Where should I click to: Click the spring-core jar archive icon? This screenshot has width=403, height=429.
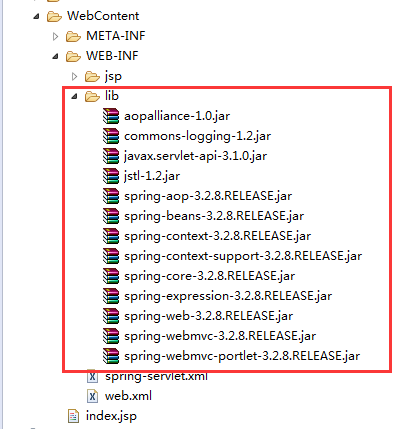point(111,276)
